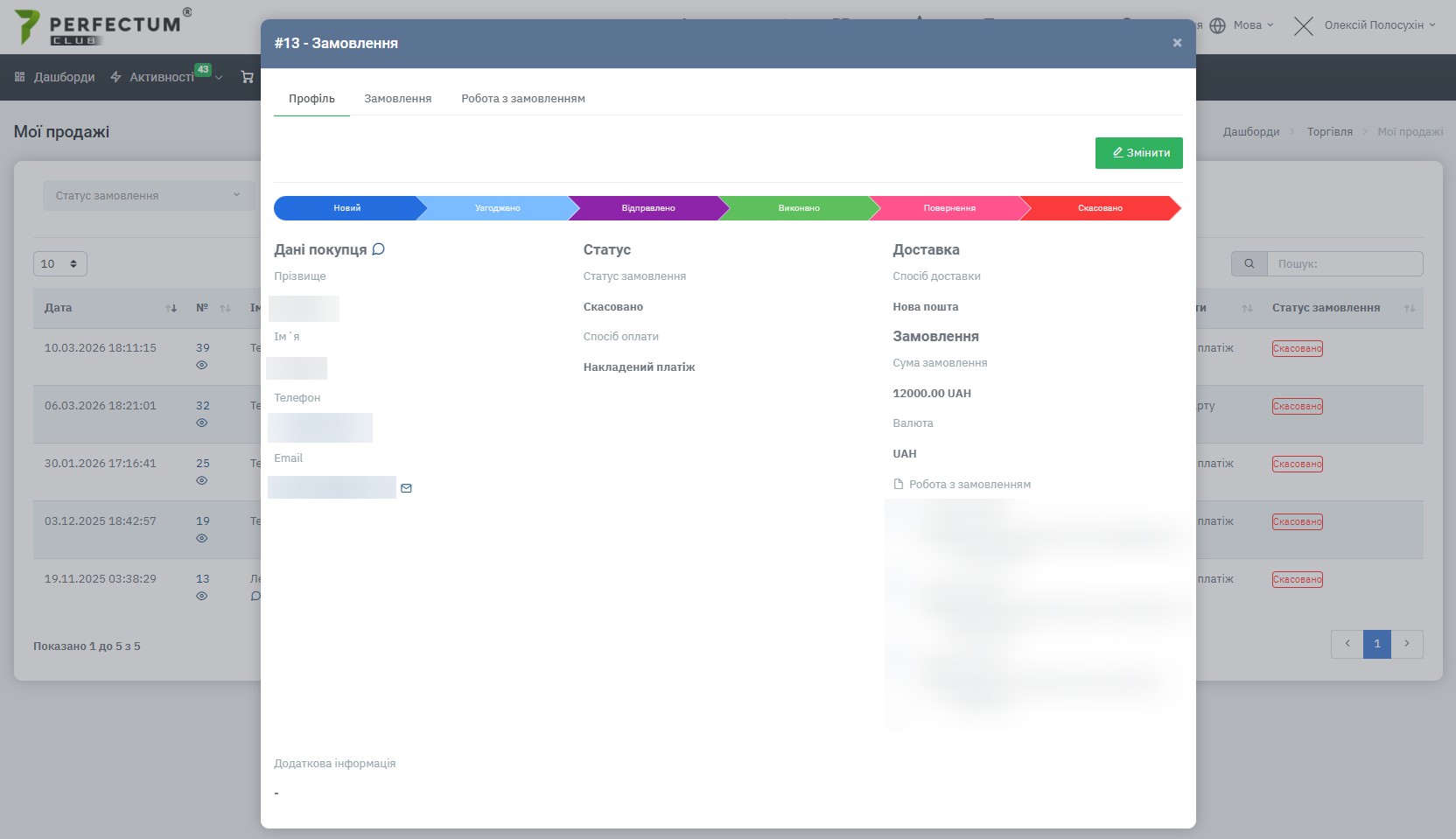1456x839 pixels.
Task: Click the globe language icon
Action: click(1217, 25)
